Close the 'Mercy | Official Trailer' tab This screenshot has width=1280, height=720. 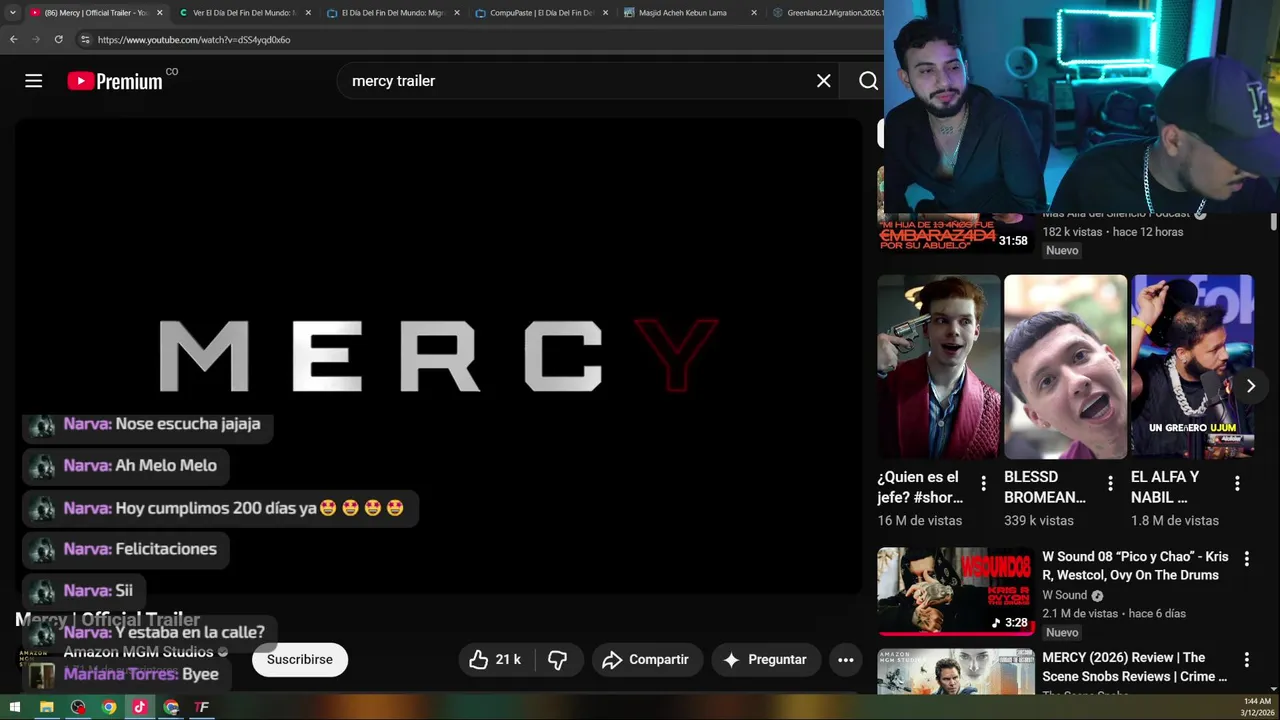pos(159,13)
